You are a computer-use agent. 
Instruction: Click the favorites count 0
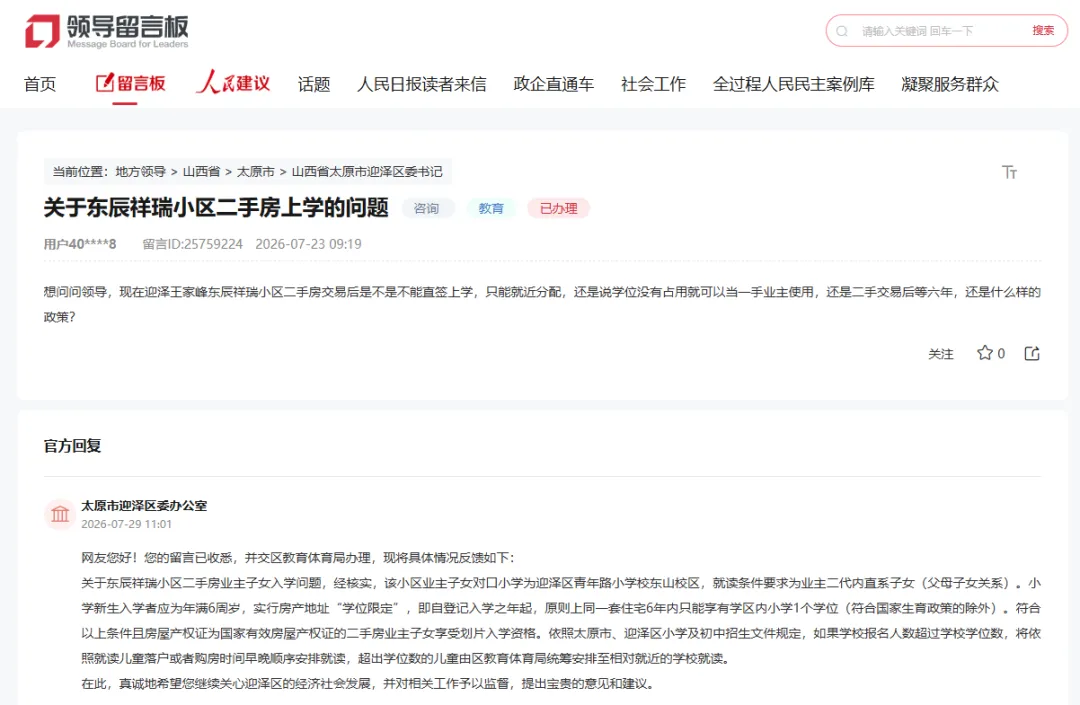point(1001,353)
